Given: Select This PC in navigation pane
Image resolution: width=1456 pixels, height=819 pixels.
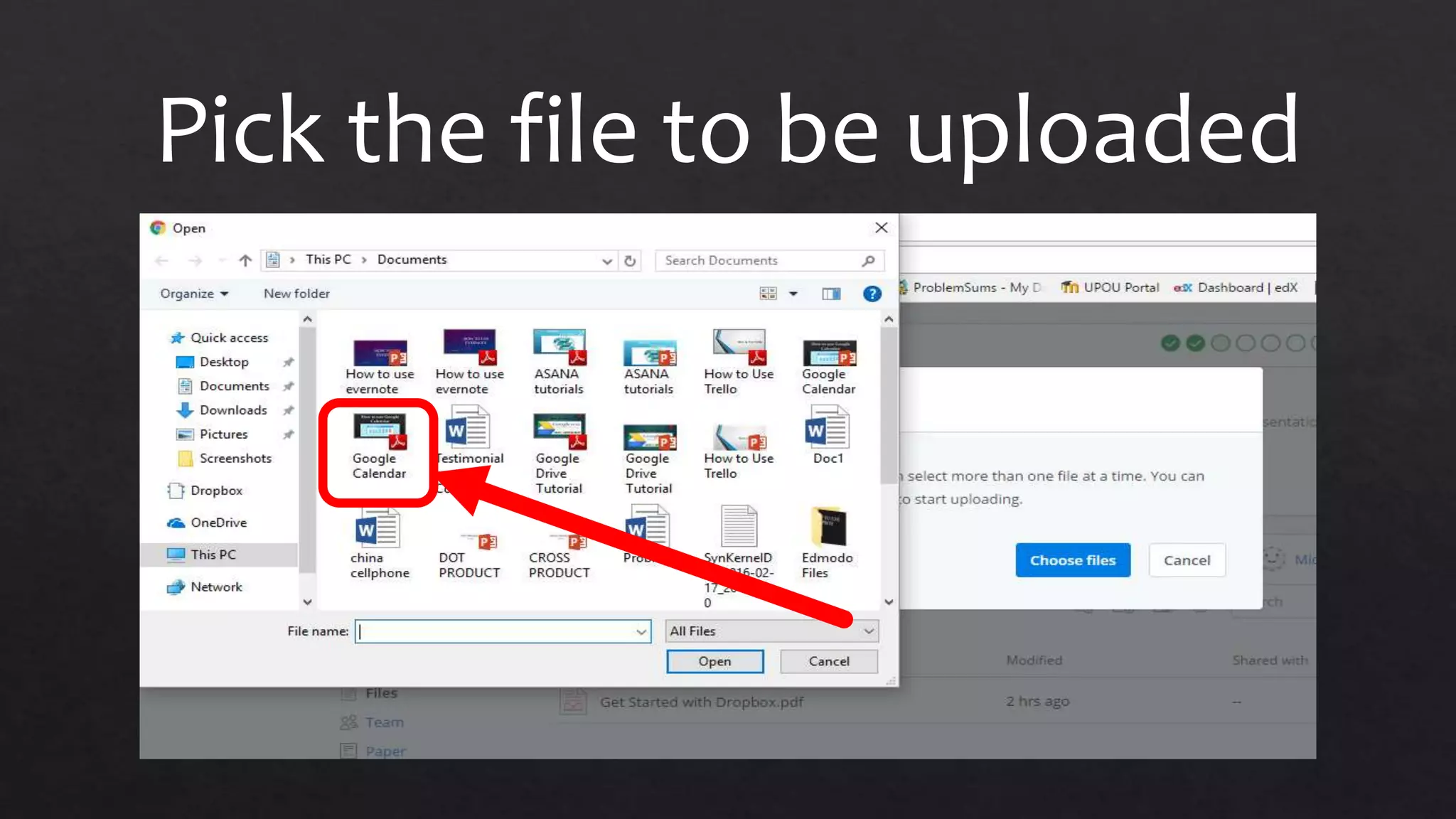Looking at the screenshot, I should coord(219,555).
